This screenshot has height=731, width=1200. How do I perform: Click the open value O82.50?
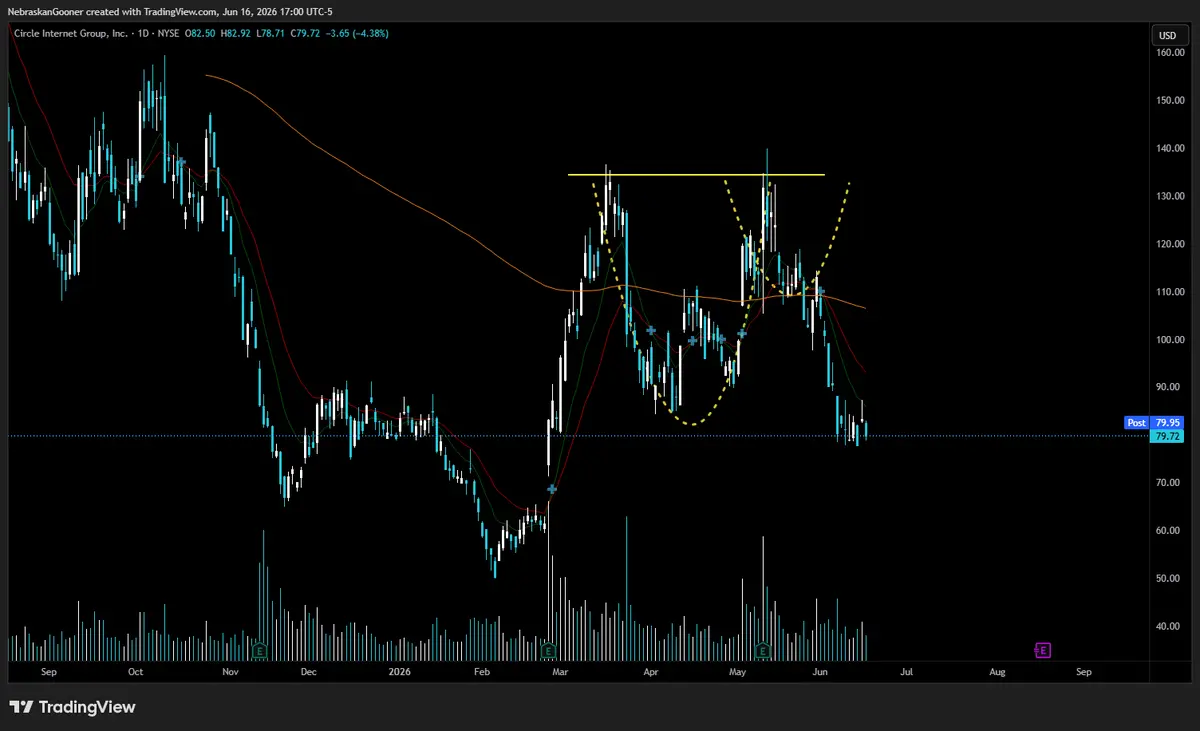(198, 33)
